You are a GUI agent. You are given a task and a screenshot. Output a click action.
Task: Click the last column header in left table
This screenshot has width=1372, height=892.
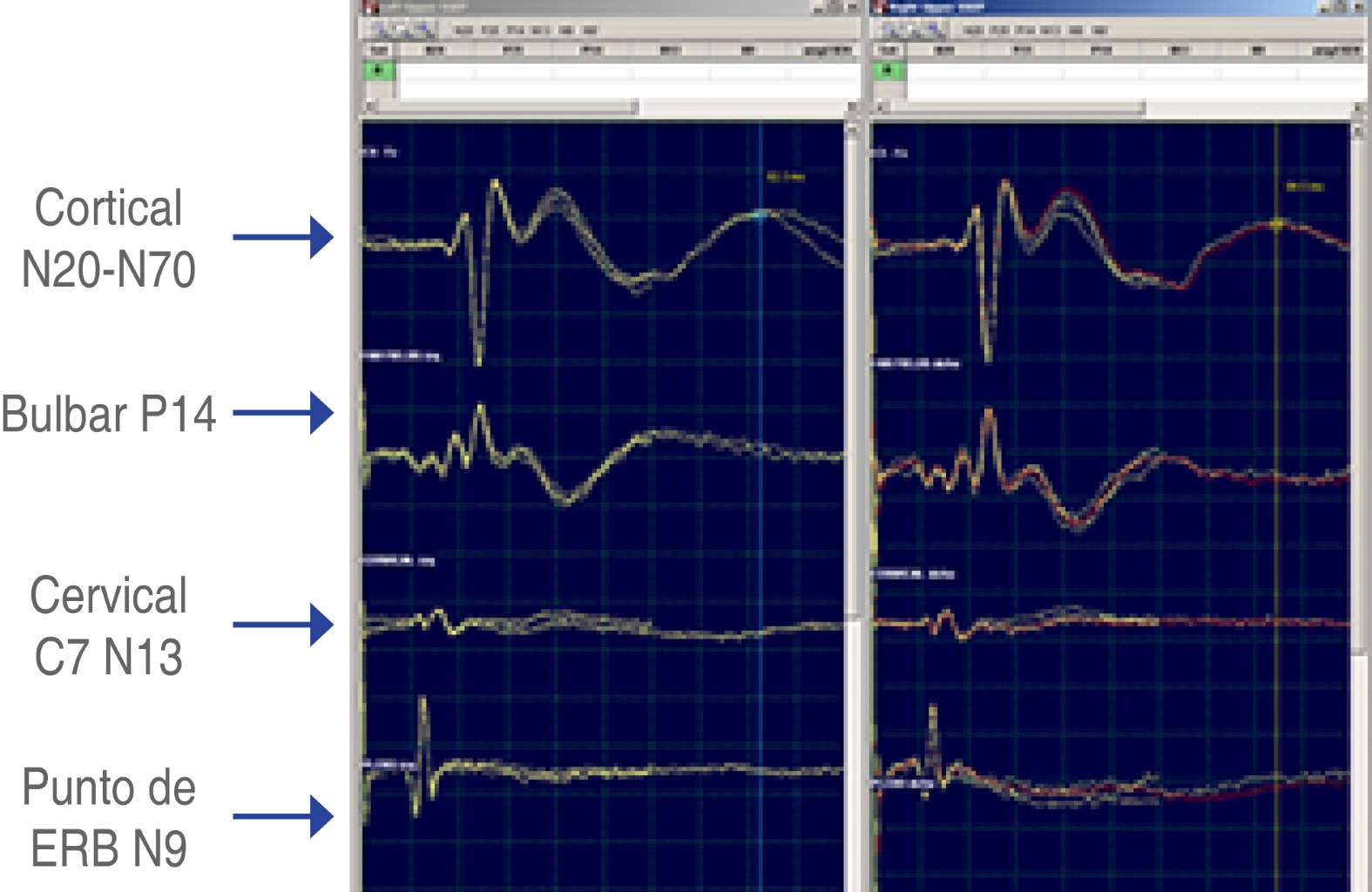826,51
